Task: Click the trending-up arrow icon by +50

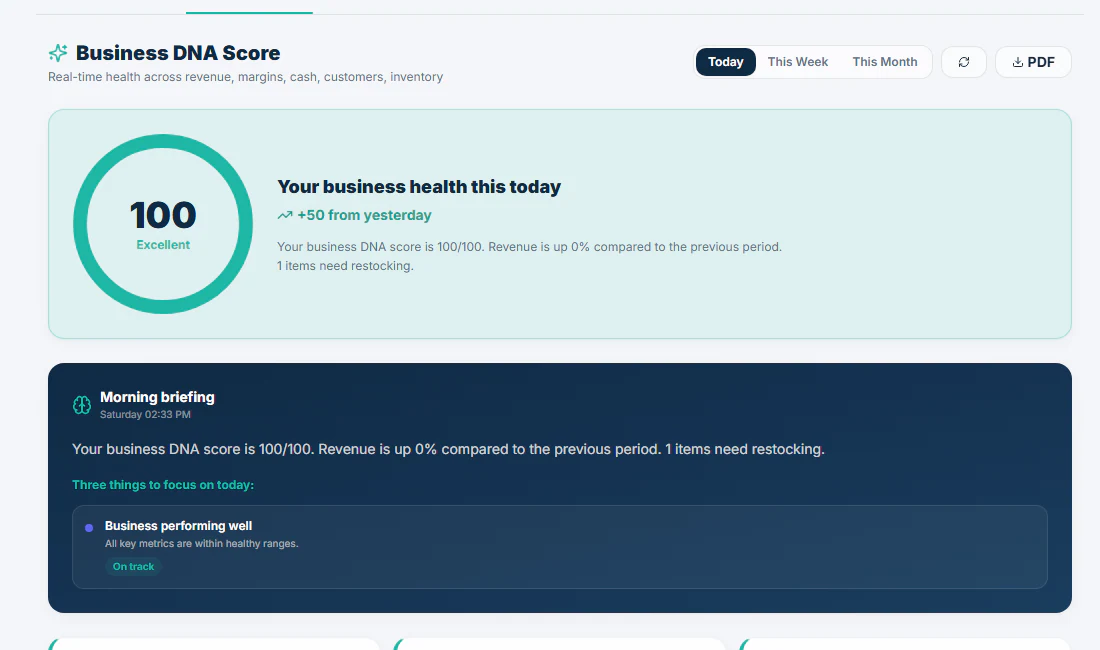Action: tap(285, 215)
